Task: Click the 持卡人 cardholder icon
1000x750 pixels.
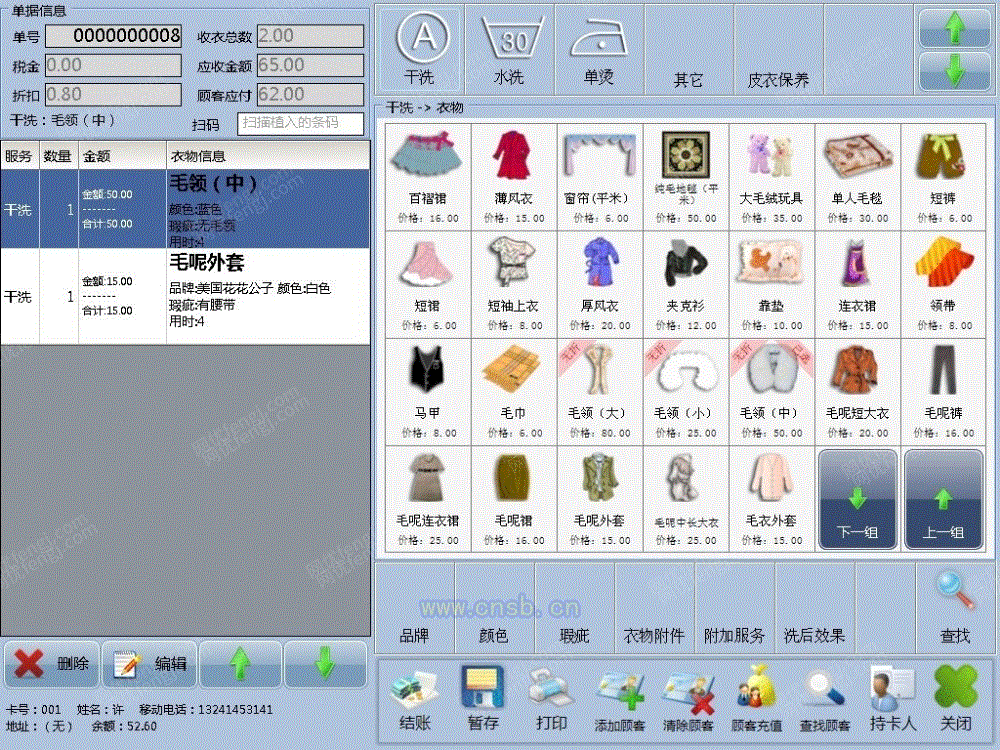Action: (893, 700)
